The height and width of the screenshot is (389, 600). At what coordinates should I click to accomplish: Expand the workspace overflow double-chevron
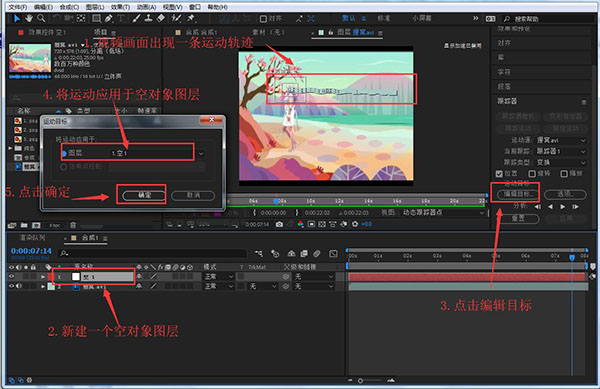[475, 18]
